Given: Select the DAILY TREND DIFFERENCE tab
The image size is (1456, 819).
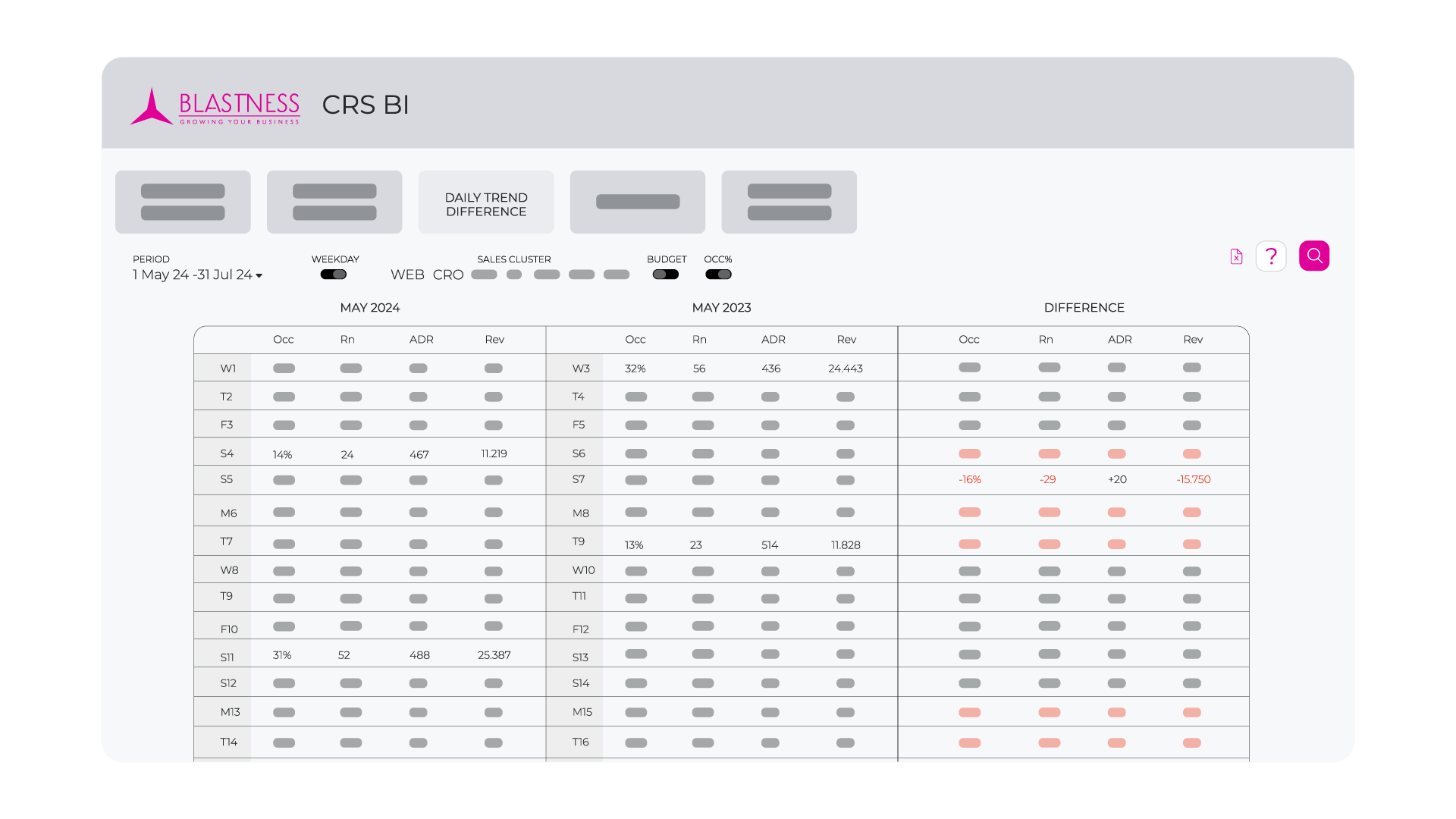Looking at the screenshot, I should (485, 203).
